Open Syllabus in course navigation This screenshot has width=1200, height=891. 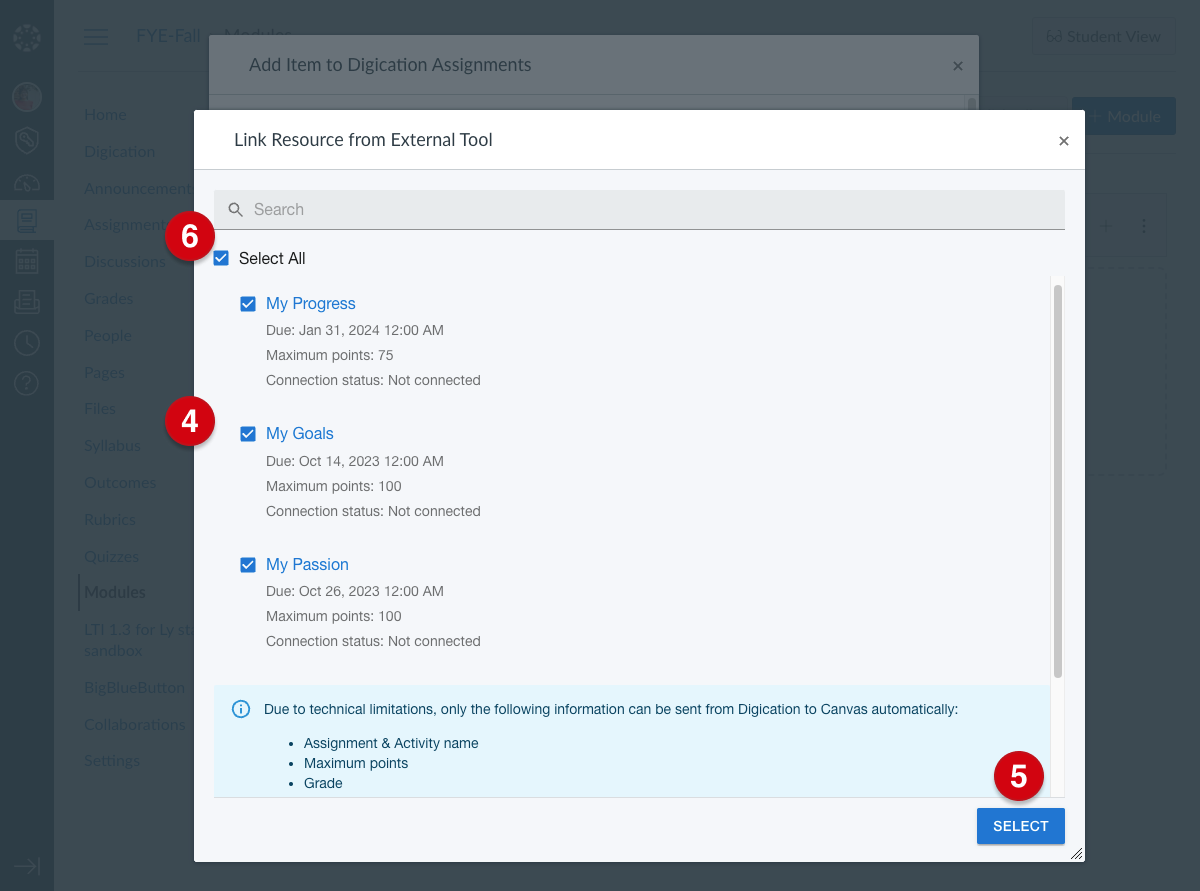pos(112,446)
